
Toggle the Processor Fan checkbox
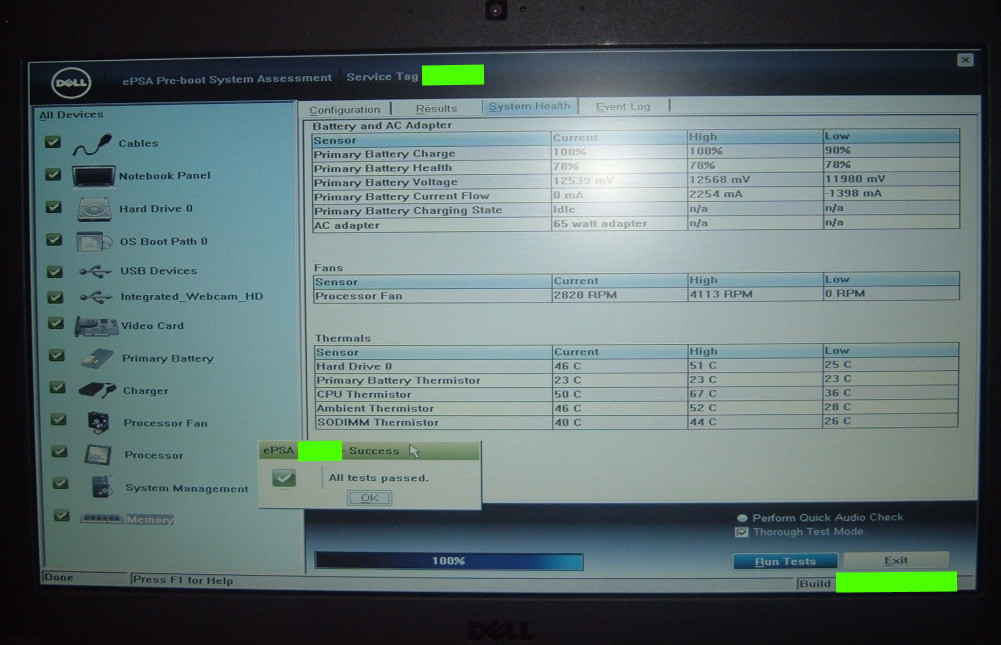click(x=59, y=419)
